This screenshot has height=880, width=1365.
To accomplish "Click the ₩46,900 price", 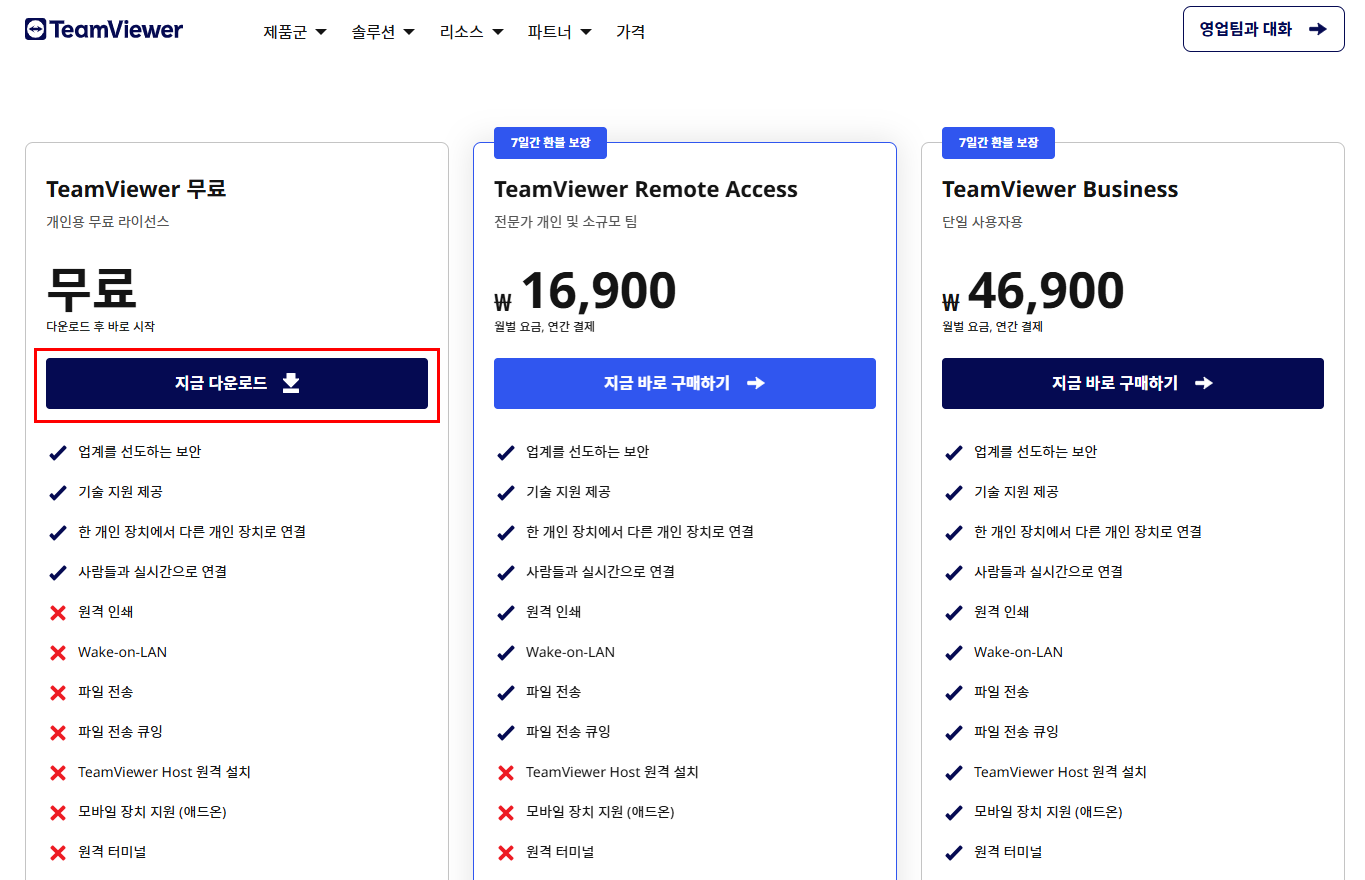I will 1033,291.
